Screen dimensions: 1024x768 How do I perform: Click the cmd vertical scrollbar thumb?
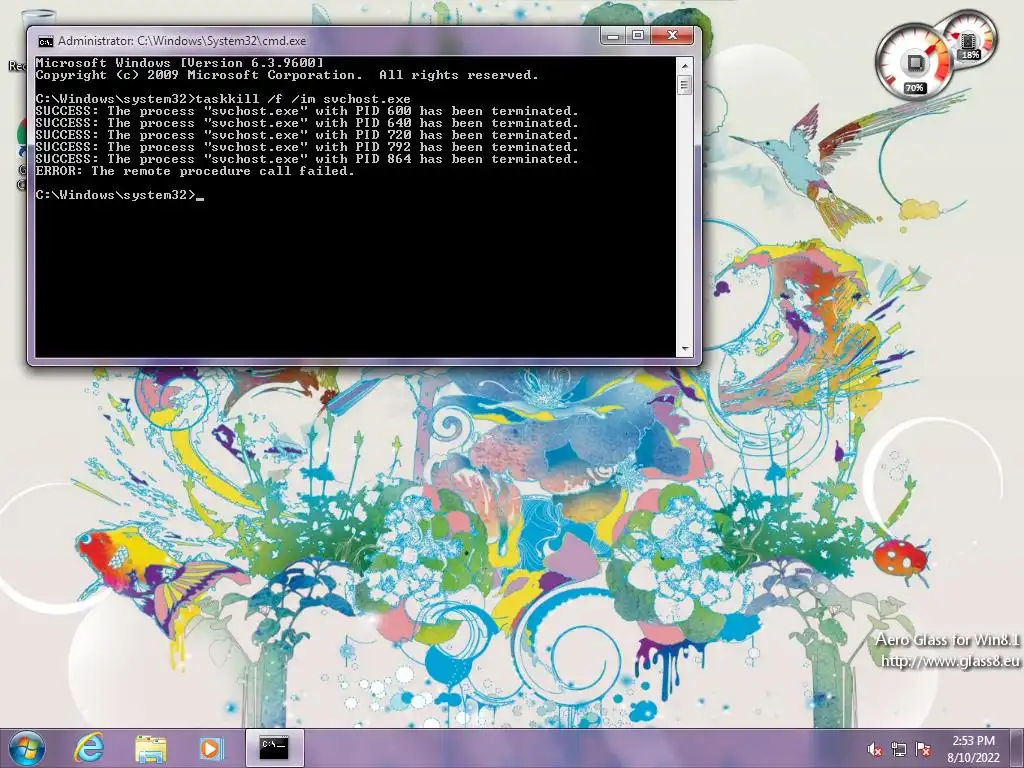point(684,85)
